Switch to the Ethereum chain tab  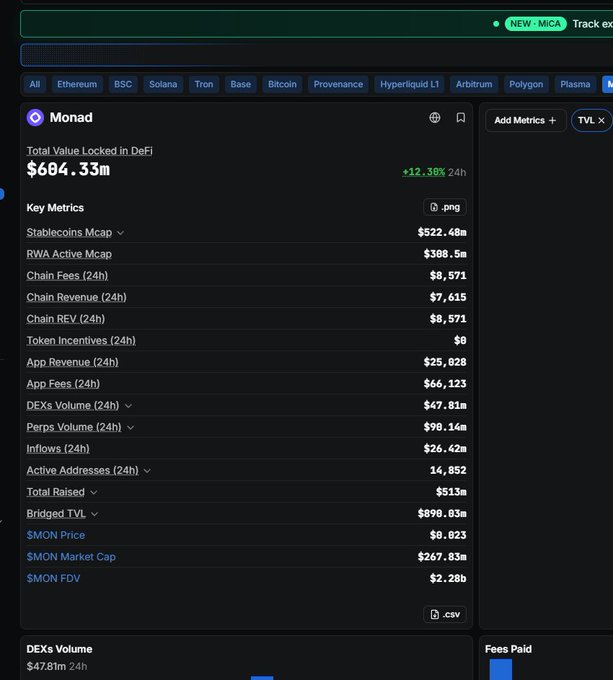pyautogui.click(x=77, y=84)
